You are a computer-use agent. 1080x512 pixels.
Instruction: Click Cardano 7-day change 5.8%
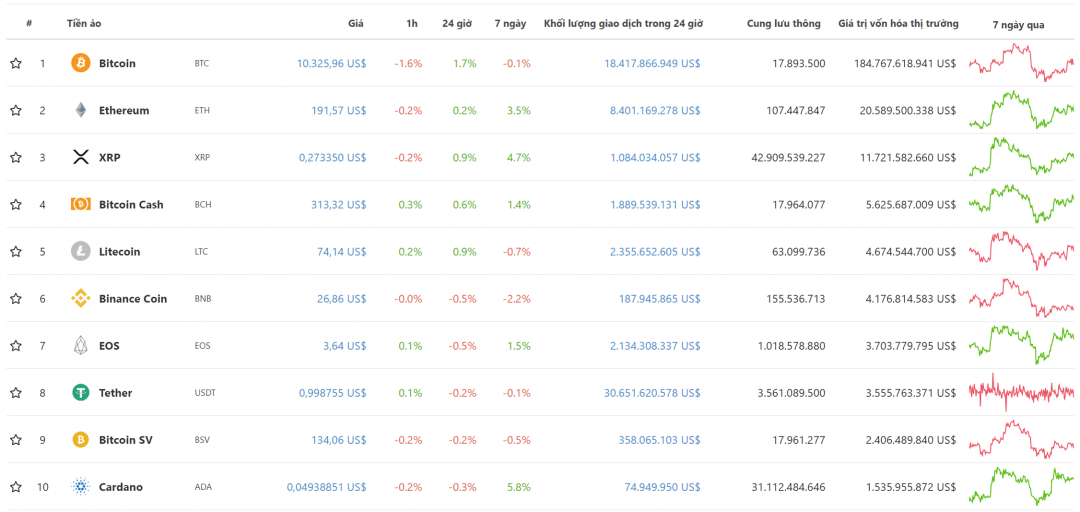[x=518, y=487]
